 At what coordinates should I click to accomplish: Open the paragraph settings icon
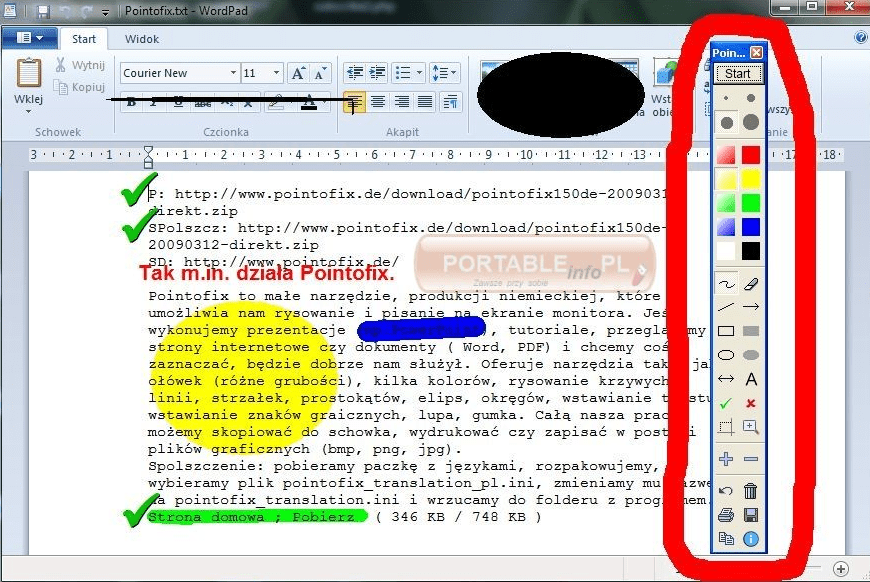(x=450, y=102)
